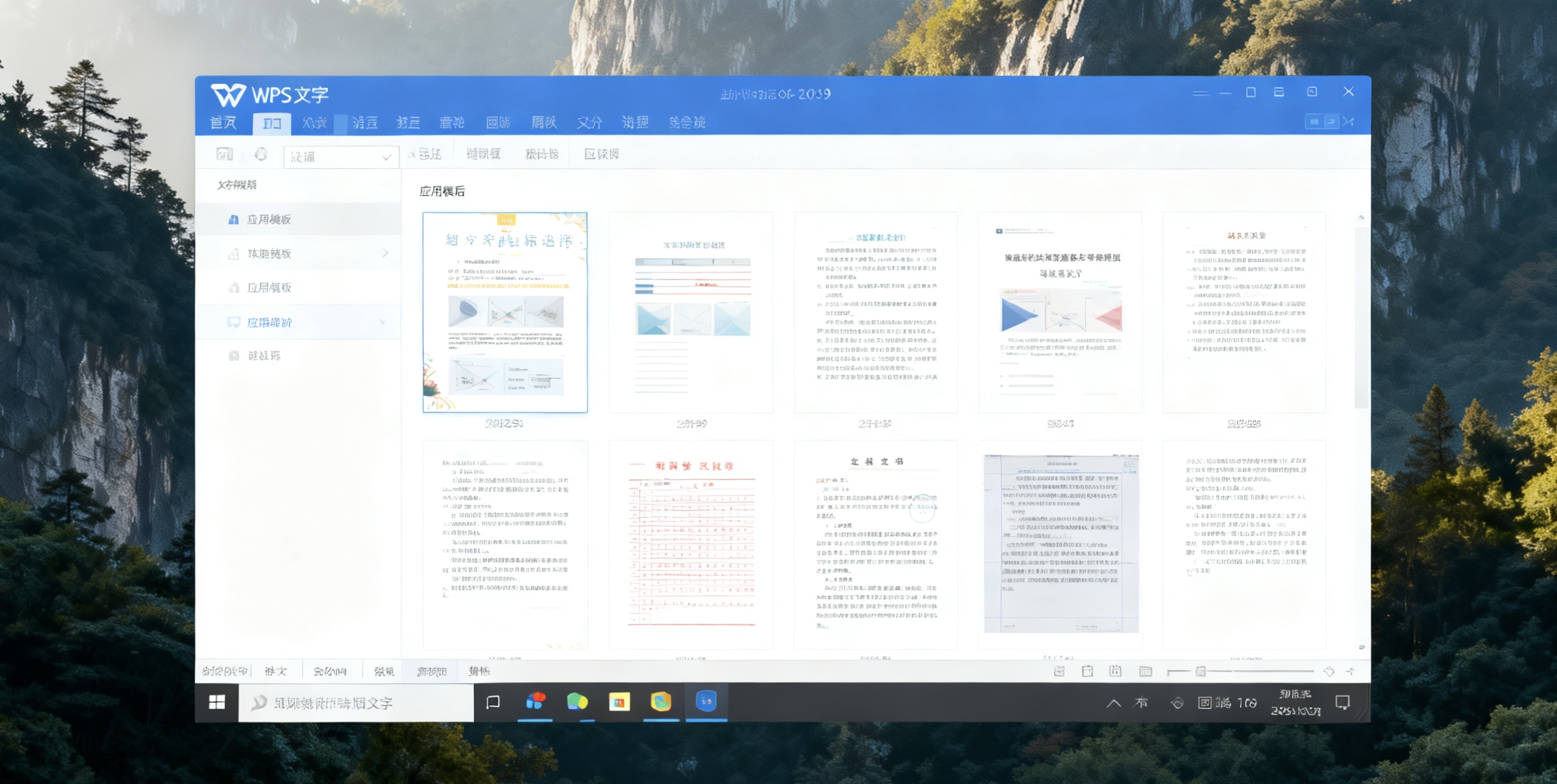The image size is (1557, 784).
Task: Click the first square icon in the toolbar
Action: click(x=224, y=155)
